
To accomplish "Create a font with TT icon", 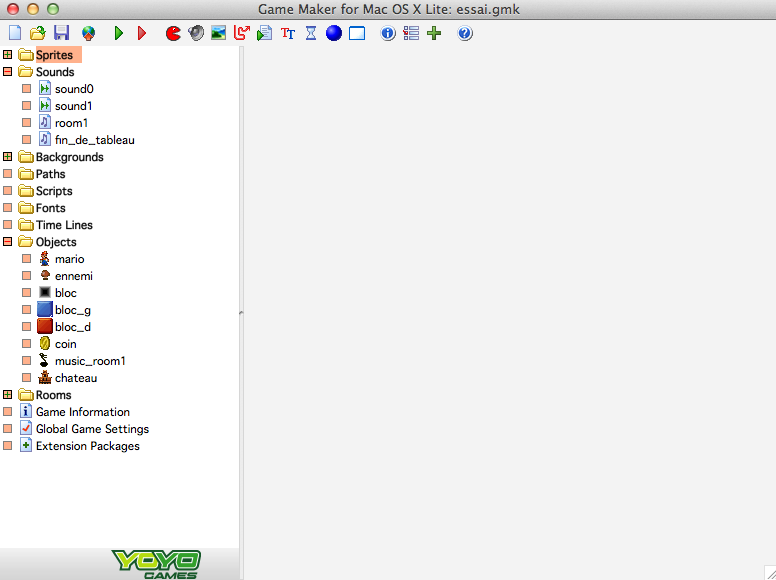I will tap(288, 33).
